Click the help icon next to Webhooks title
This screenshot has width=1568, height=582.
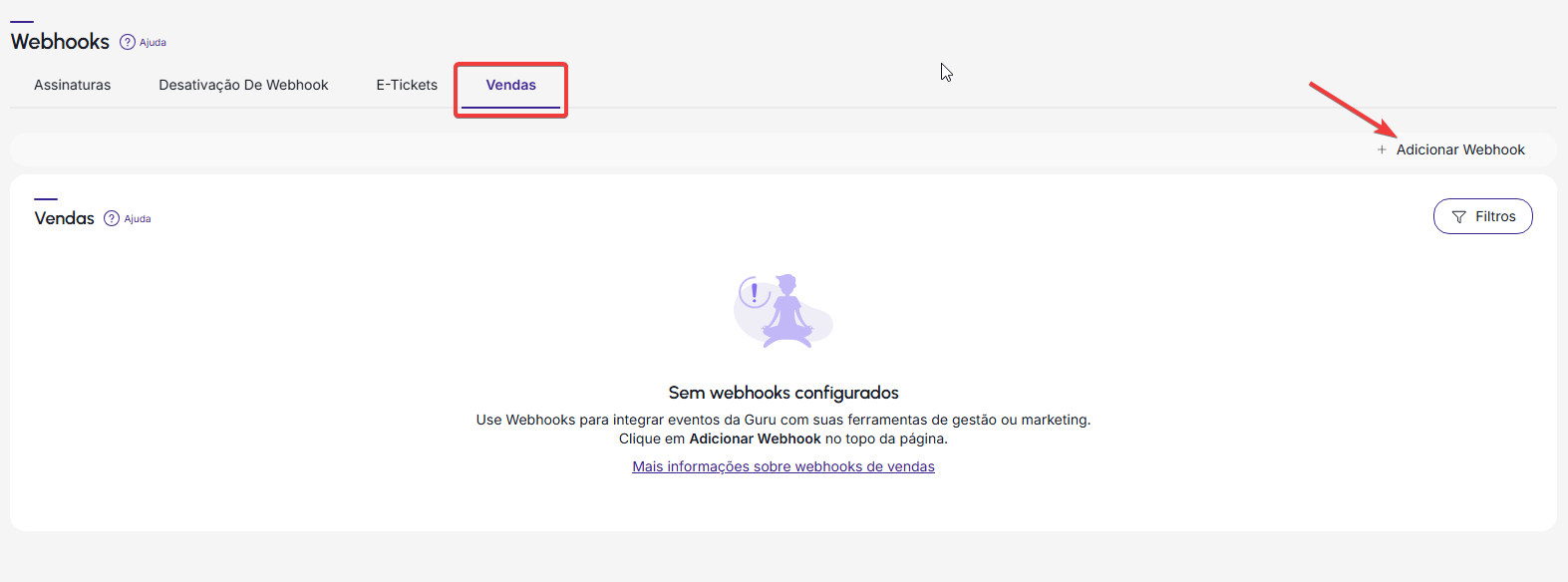[128, 42]
